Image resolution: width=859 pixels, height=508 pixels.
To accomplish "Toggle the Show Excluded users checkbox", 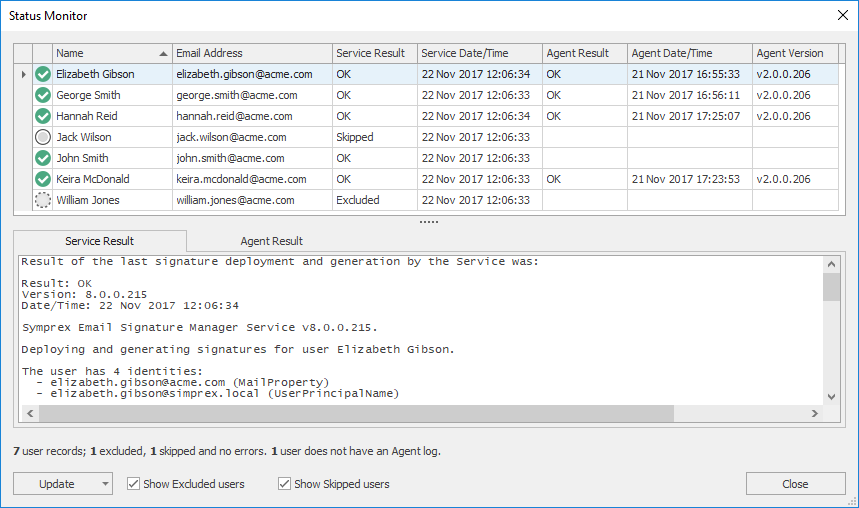I will coord(134,484).
